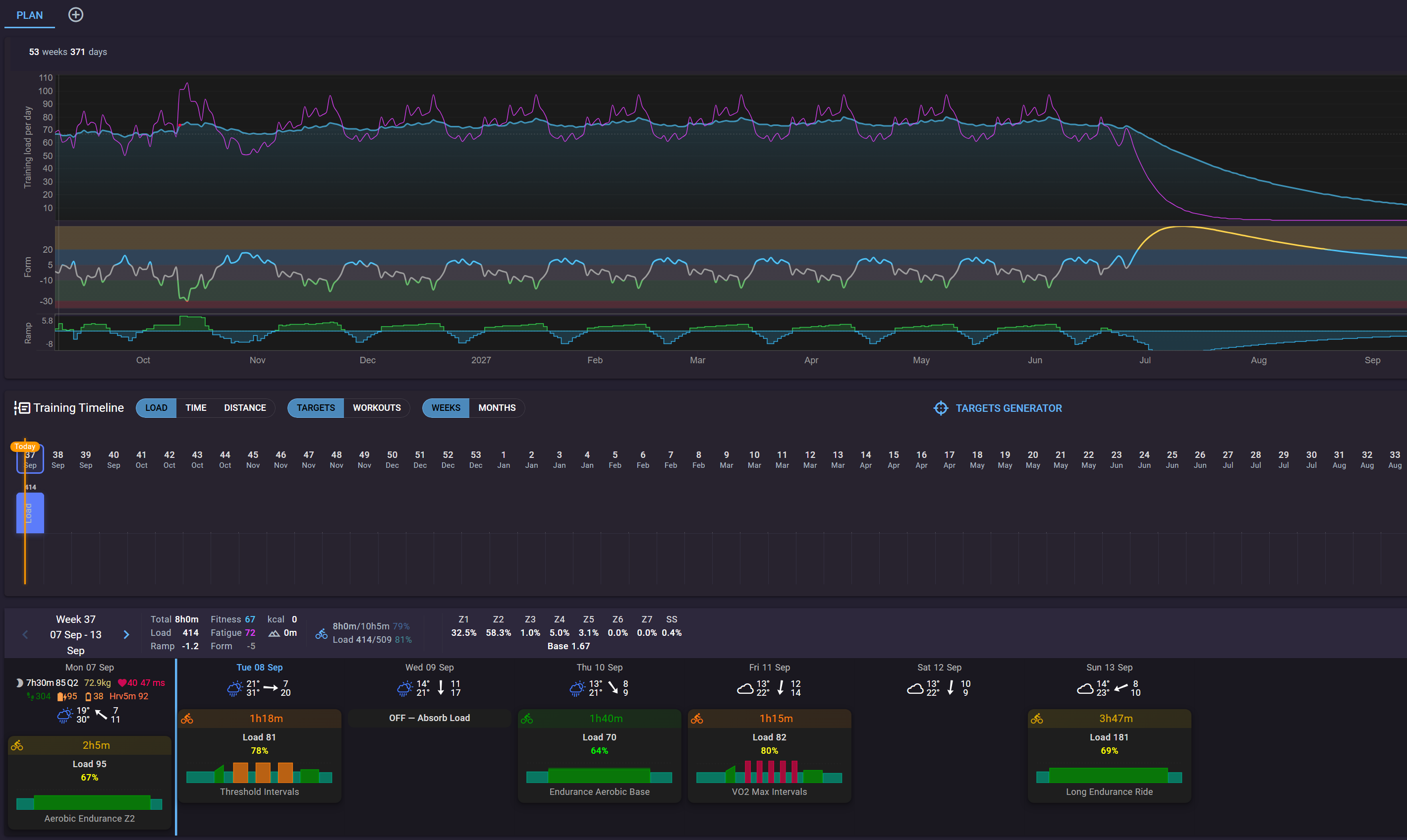Select the PLAN tab
The image size is (1407, 840).
point(29,15)
